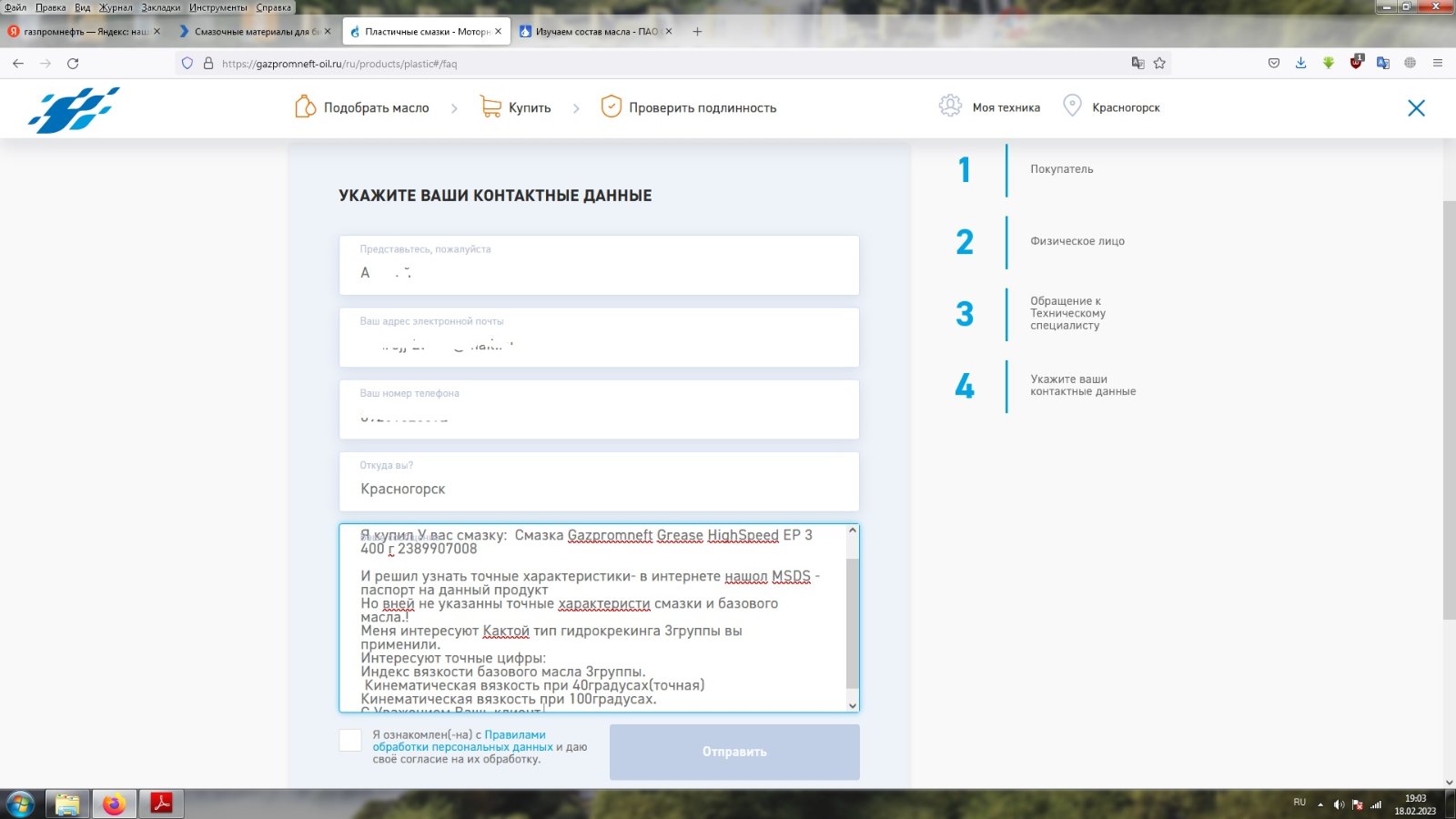Click Моя техника link
Image resolution: width=1456 pixels, height=819 pixels.
[1006, 107]
